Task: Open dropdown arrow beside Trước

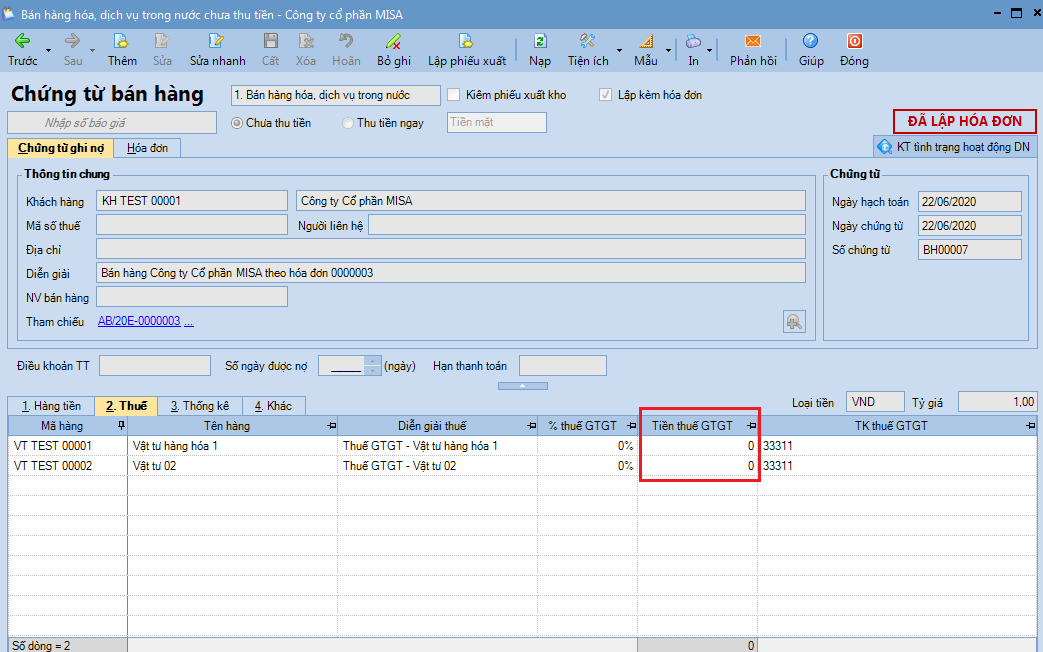Action: pyautogui.click(x=48, y=51)
